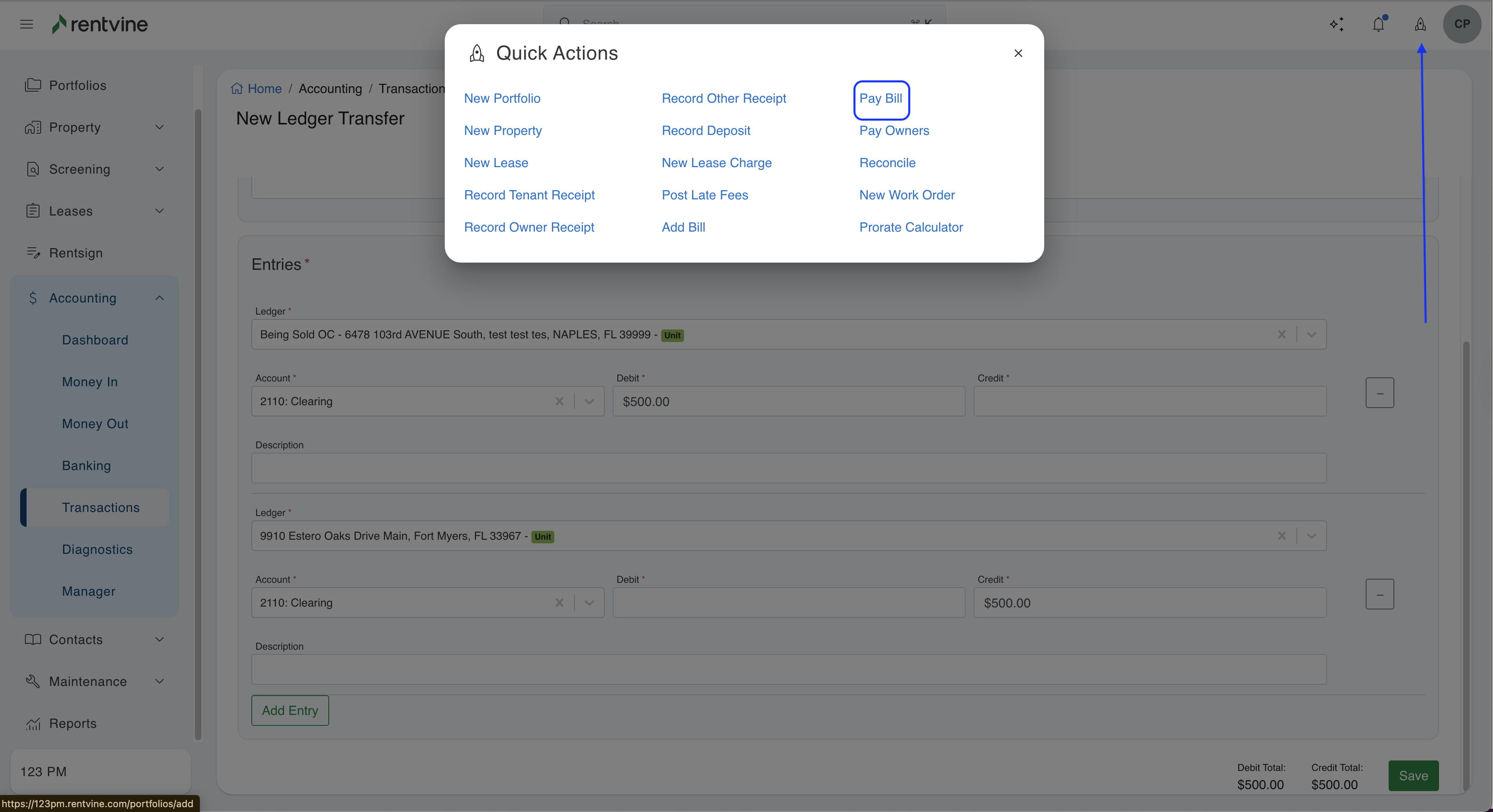Expand the second Ledger dropdown arrow
This screenshot has height=812, width=1493.
coord(1312,536)
